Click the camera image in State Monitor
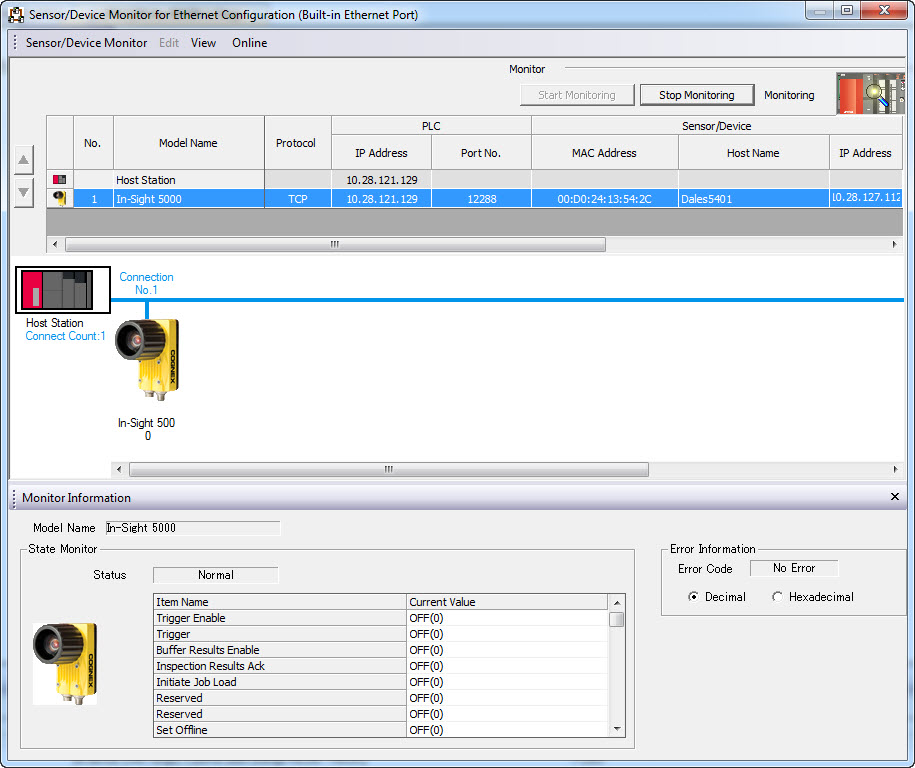The width and height of the screenshot is (915, 768). pyautogui.click(x=65, y=663)
